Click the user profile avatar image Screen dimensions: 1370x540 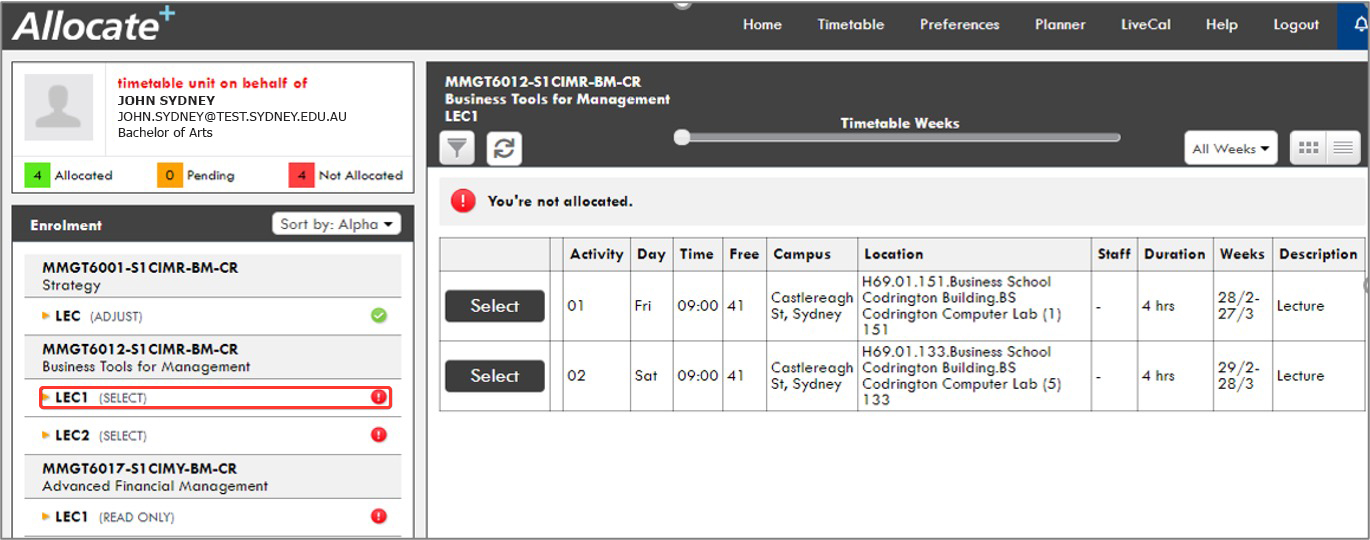(x=59, y=106)
